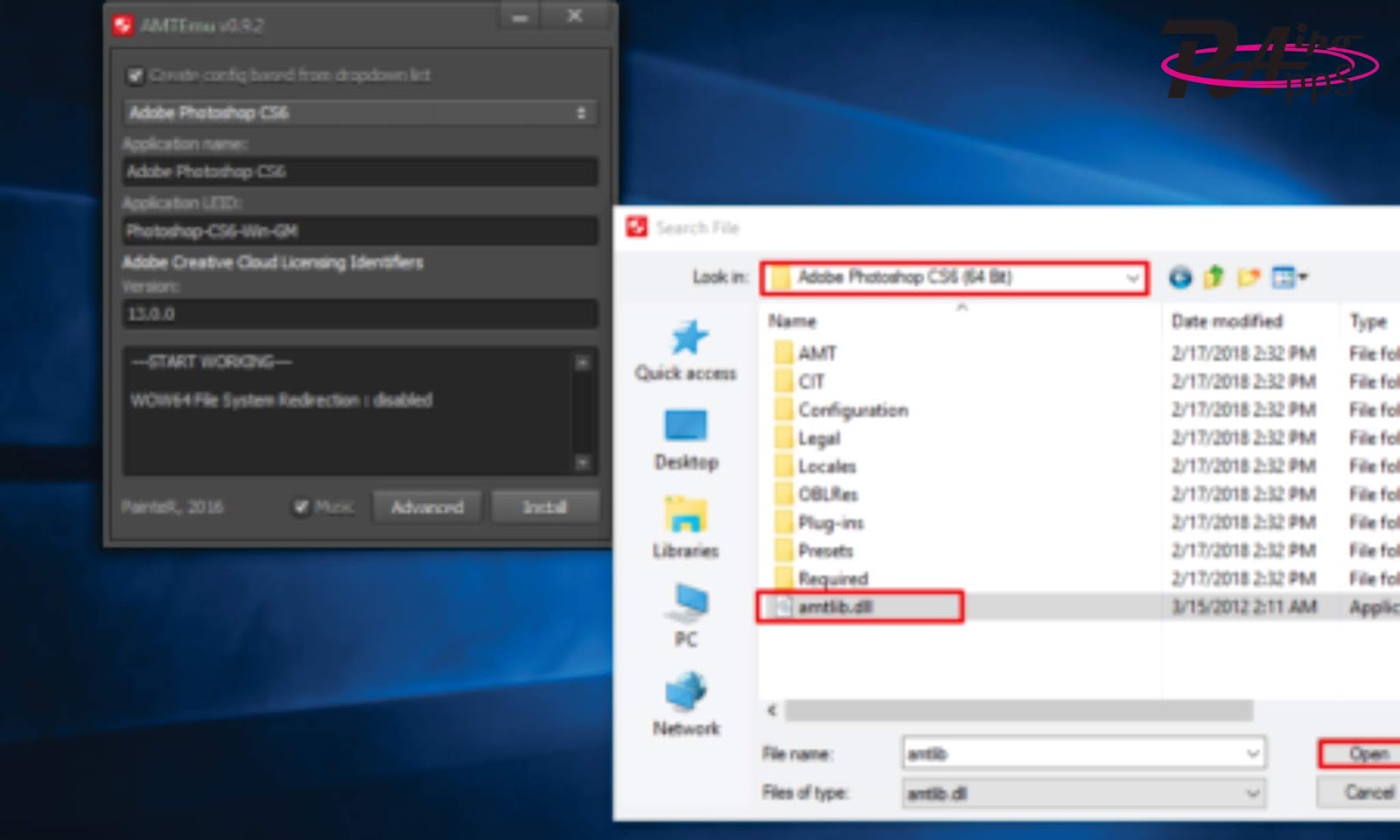Click the 3/15/2012 2:11 AM date cell
The width and height of the screenshot is (1400, 840).
coord(1243,606)
